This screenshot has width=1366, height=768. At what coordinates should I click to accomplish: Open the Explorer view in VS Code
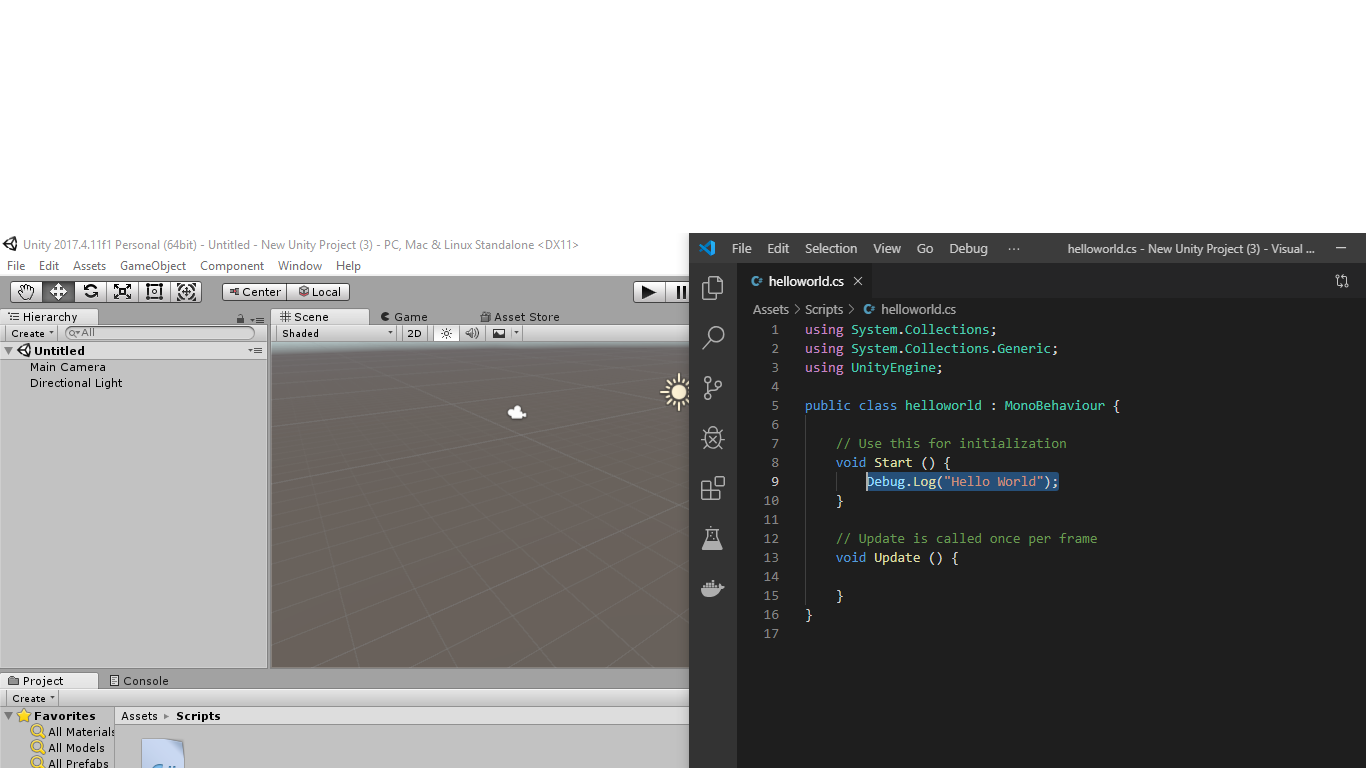tap(713, 288)
